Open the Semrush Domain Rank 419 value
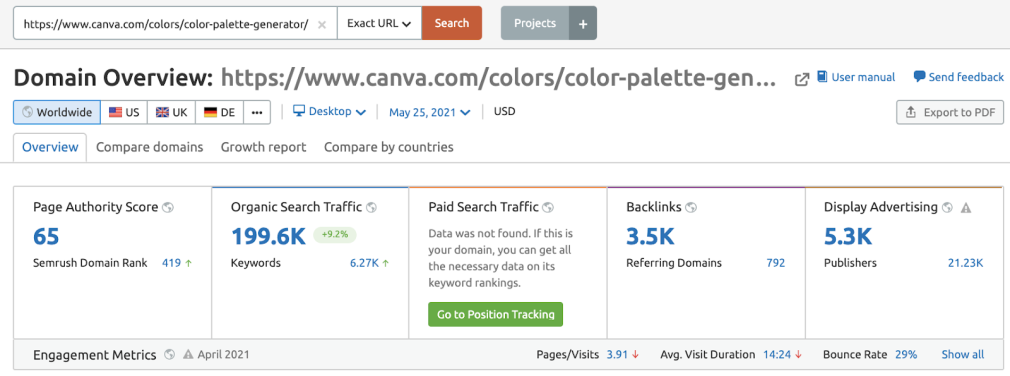Viewport: 1010px width, 376px height. click(x=171, y=263)
